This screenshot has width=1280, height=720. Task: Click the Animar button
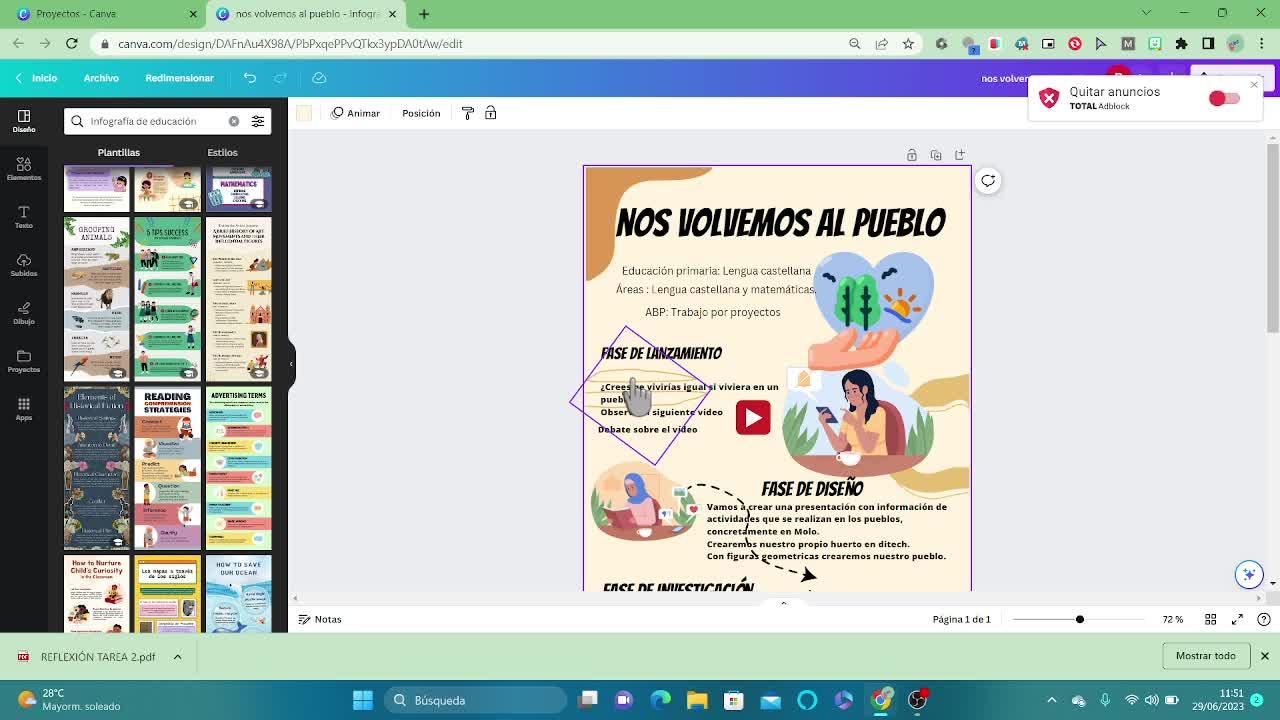pos(356,113)
